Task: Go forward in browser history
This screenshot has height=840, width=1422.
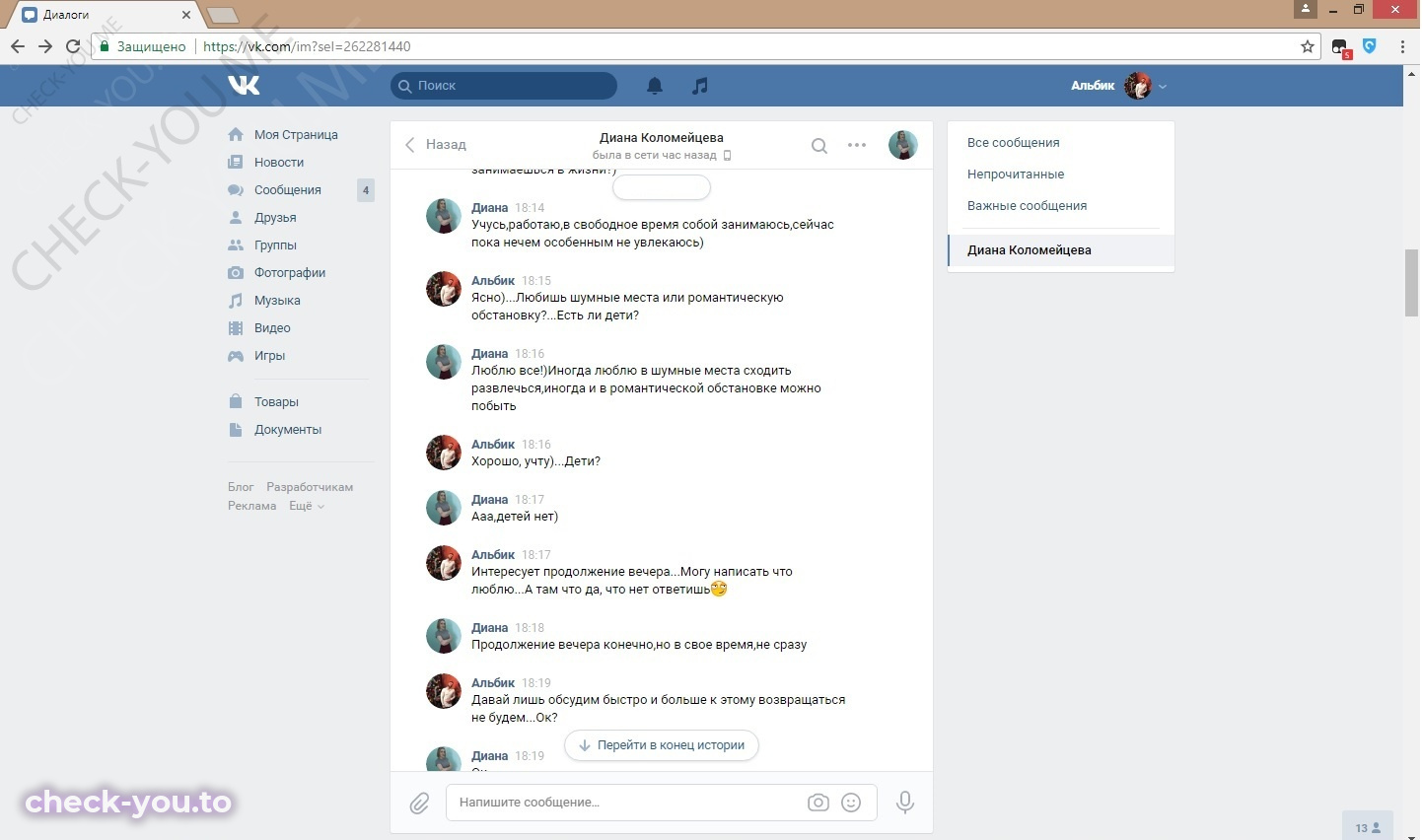Action: 45,46
